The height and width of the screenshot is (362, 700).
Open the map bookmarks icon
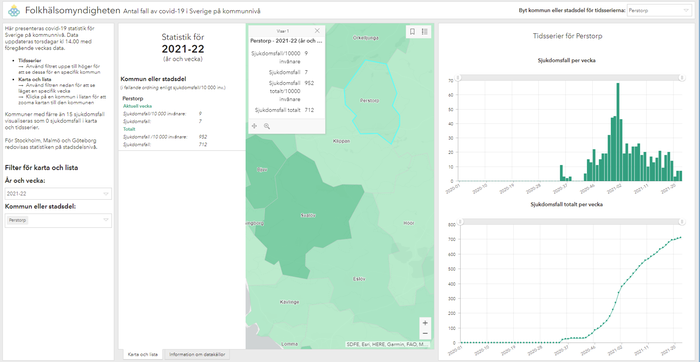click(412, 32)
